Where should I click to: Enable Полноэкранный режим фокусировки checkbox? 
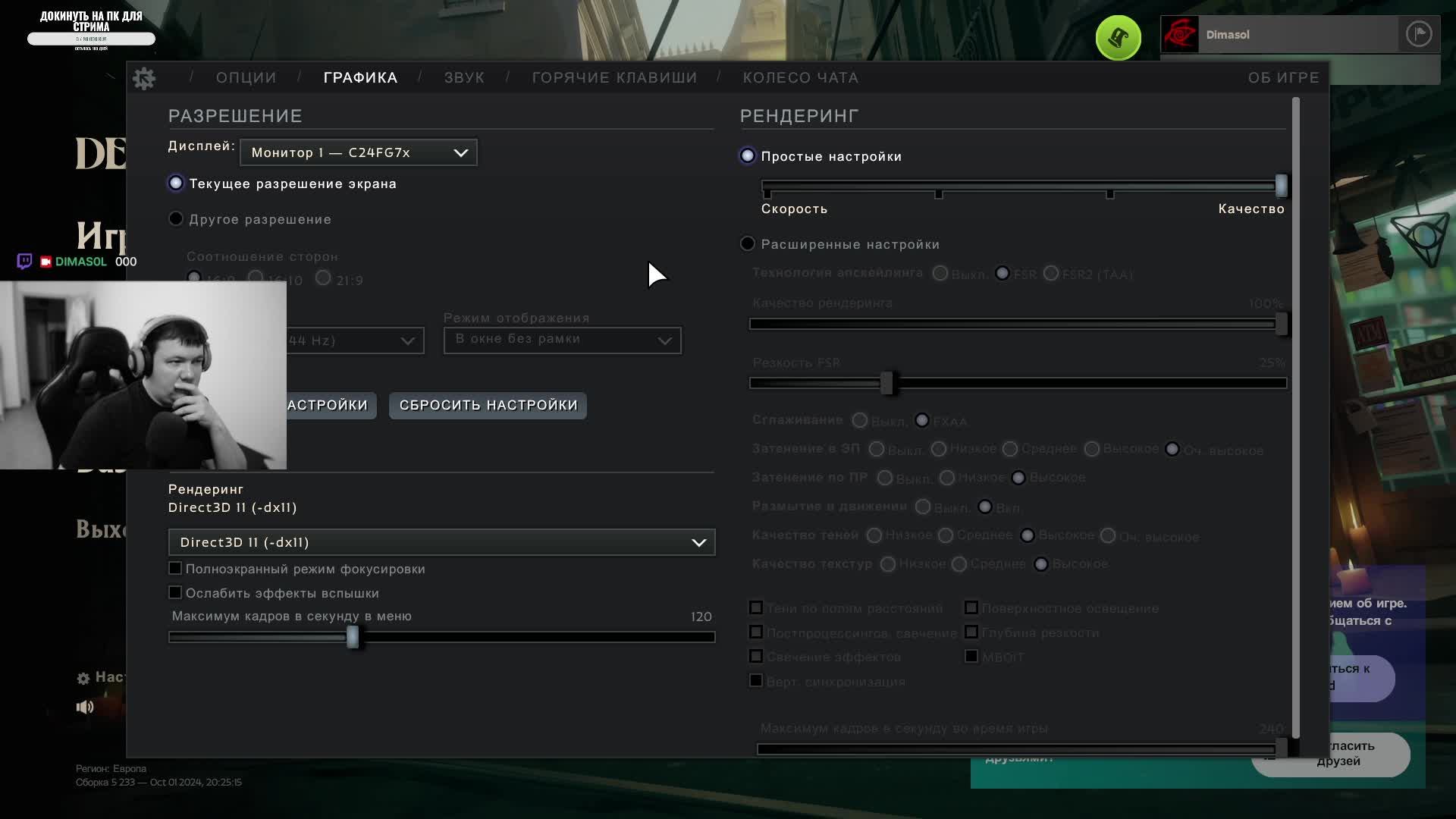point(175,569)
